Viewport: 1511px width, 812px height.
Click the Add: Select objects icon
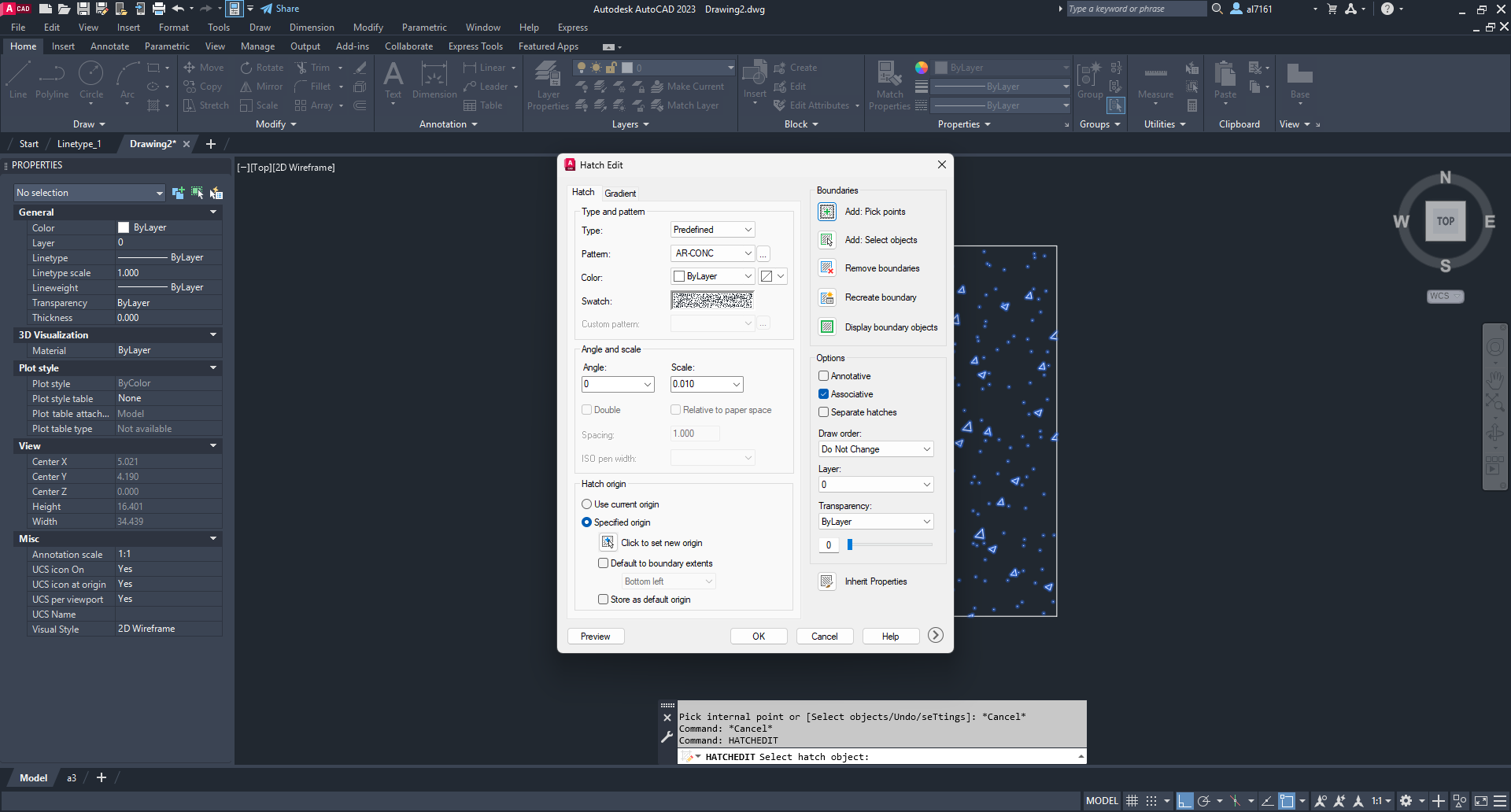826,240
